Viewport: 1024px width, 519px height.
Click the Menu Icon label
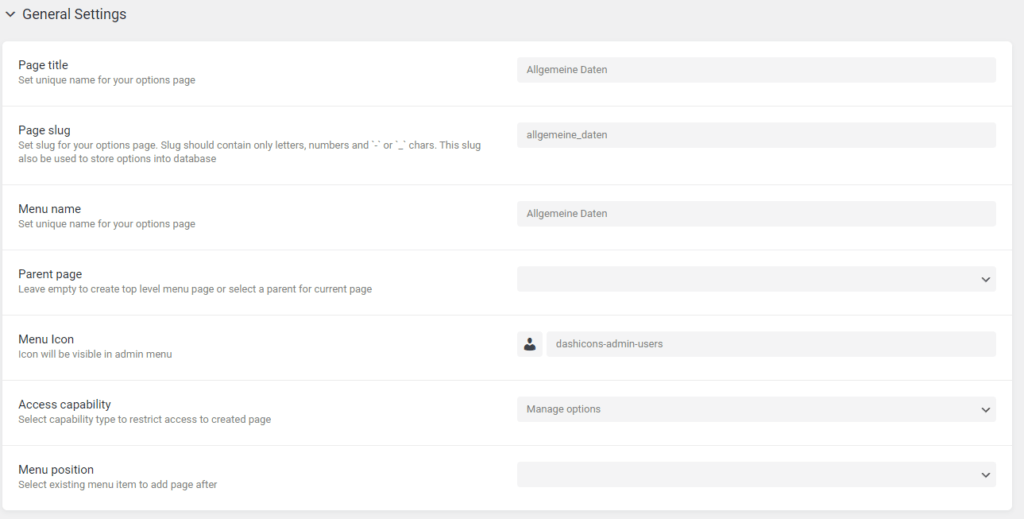pyautogui.click(x=46, y=339)
